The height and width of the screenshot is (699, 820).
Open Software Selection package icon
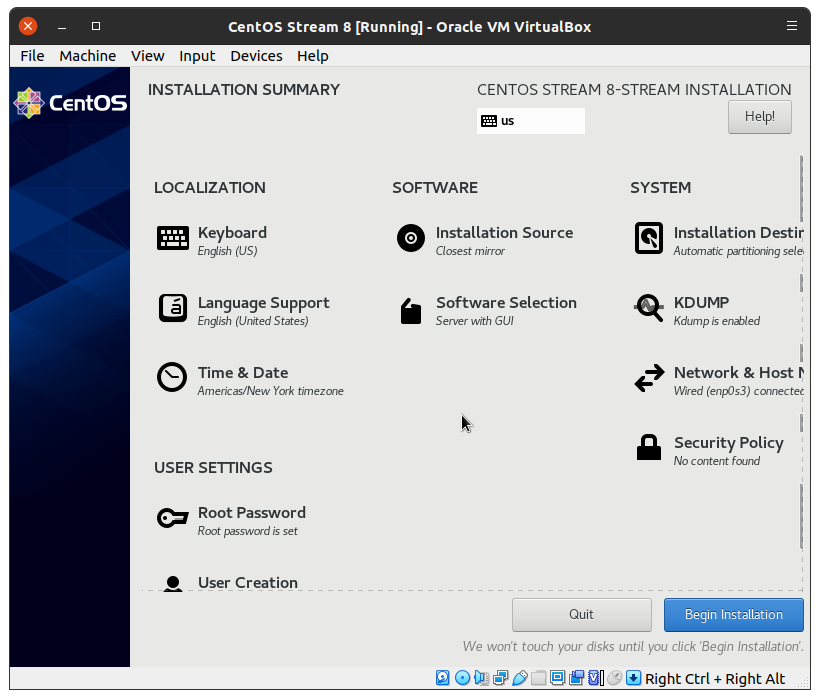point(411,310)
